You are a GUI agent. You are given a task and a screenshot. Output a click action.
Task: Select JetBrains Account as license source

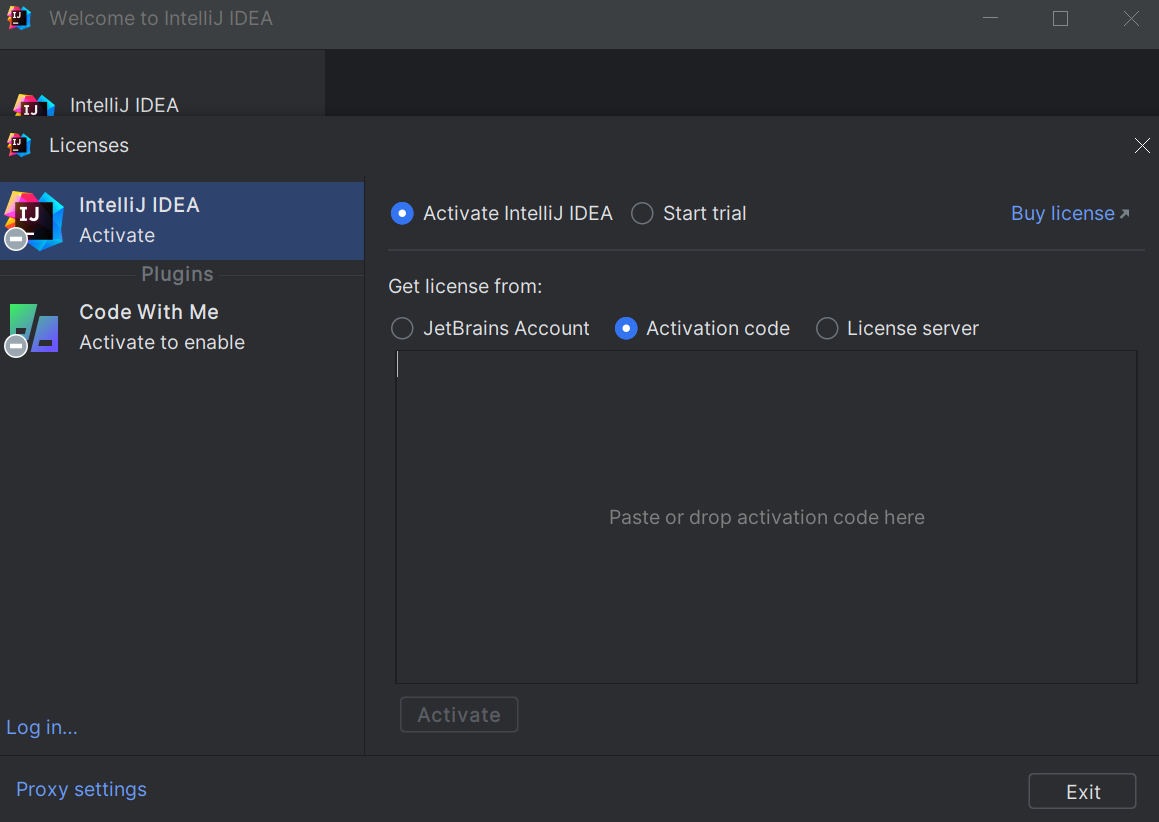click(x=402, y=328)
